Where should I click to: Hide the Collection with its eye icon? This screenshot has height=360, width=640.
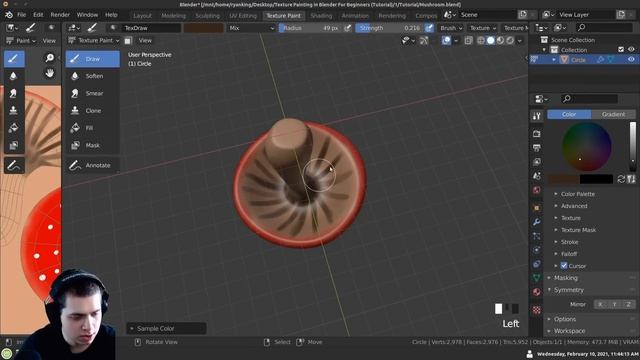pos(631,49)
